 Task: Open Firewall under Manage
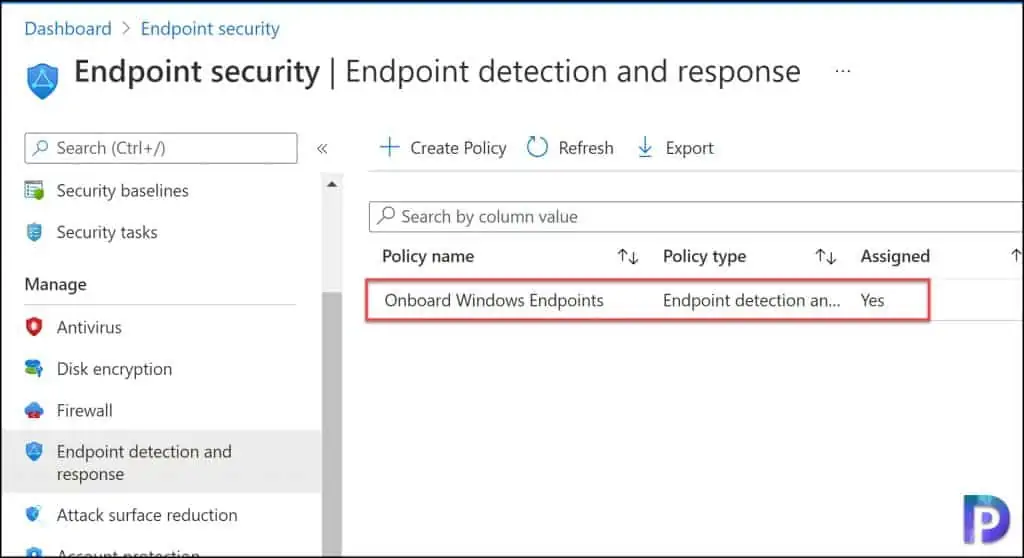click(x=84, y=411)
